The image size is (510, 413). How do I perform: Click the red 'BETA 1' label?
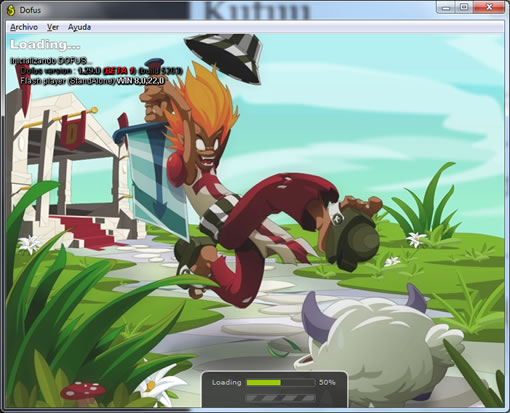(x=119, y=71)
